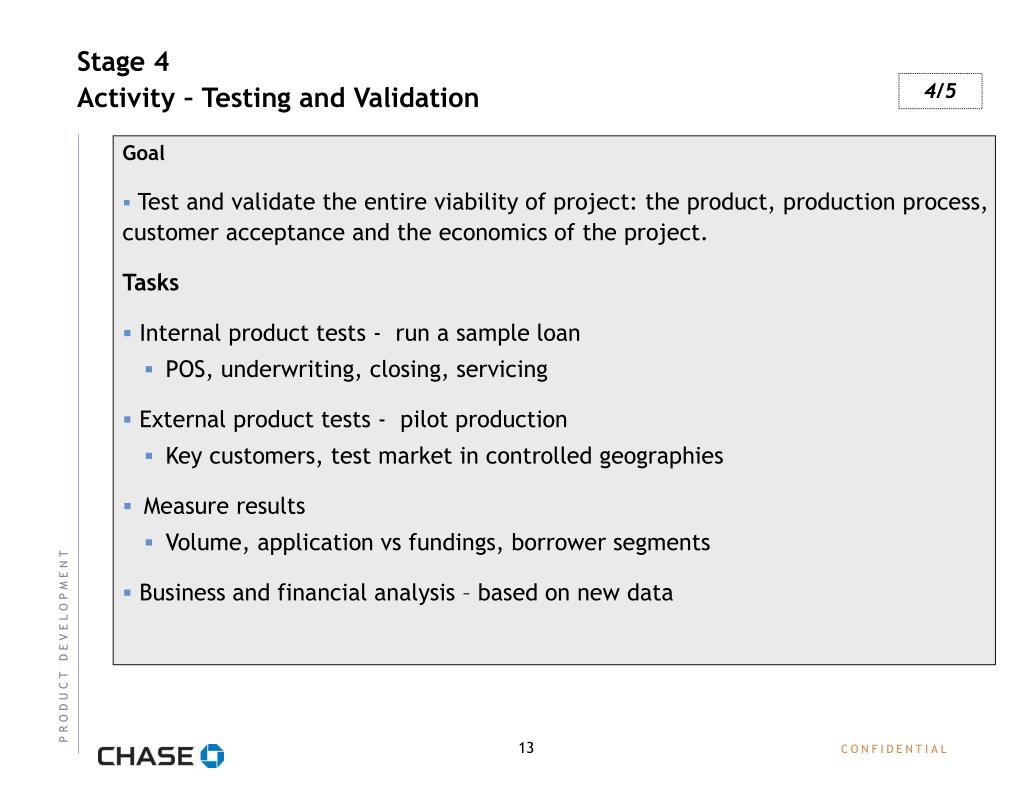Click the vertical PRODUCT DEVELOPMENT sidebar label
This screenshot has height=791, width=1024.
coord(63,645)
